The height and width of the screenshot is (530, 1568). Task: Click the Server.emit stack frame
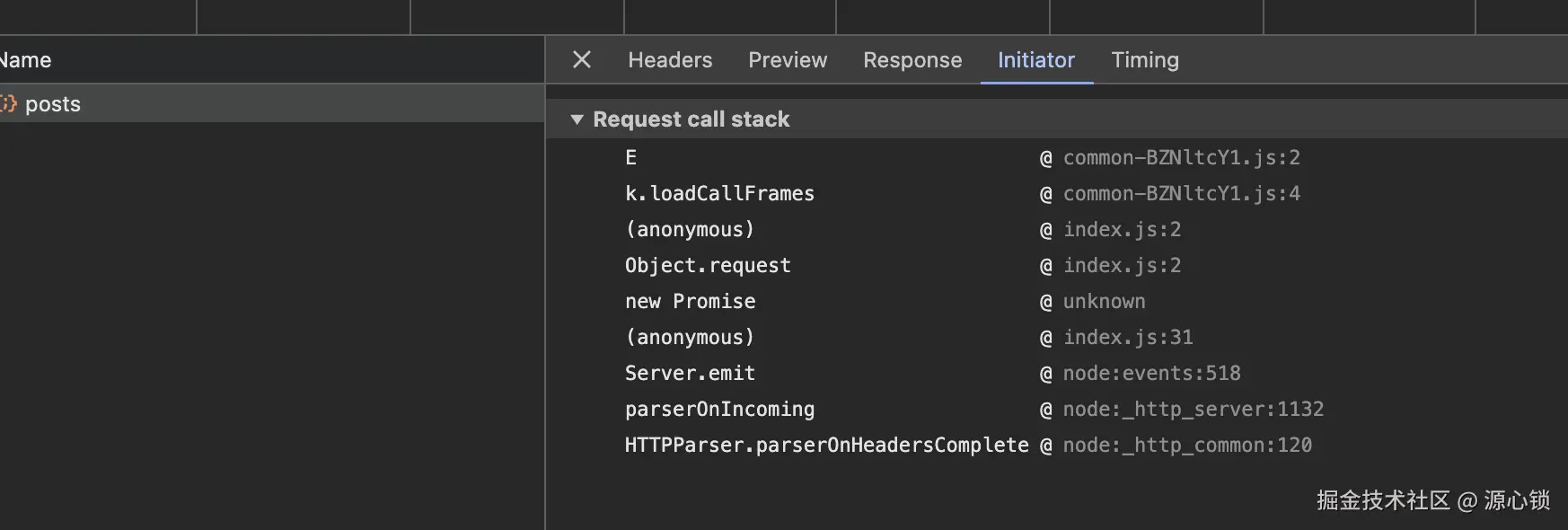690,374
